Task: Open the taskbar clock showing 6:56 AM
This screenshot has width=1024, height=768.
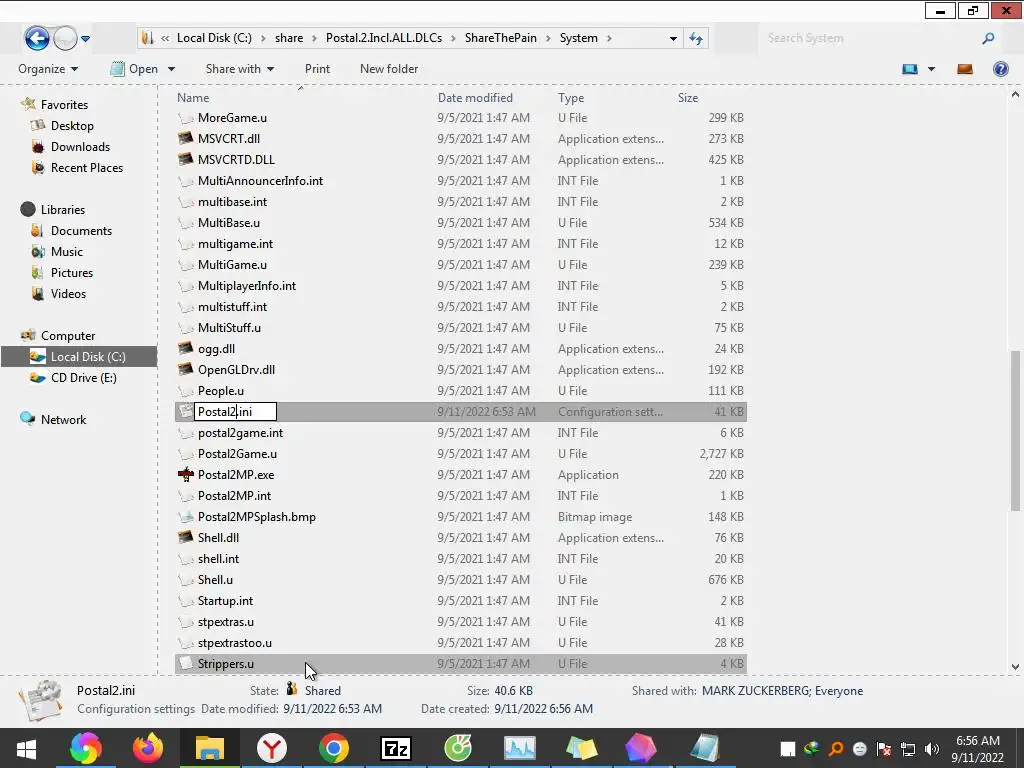Action: tap(978, 749)
